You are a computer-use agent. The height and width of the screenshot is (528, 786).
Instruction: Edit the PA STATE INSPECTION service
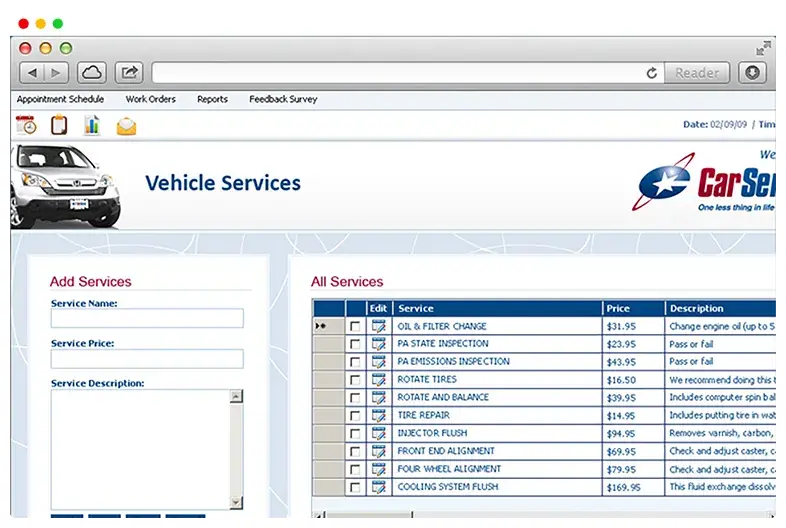tap(379, 344)
